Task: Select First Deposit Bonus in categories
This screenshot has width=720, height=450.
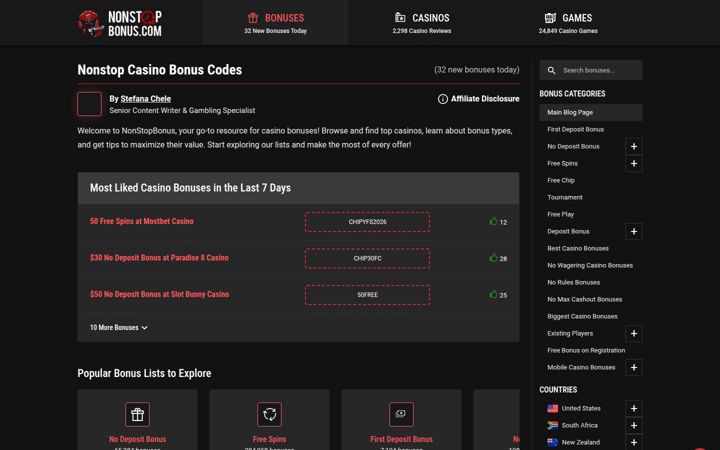Action: [x=575, y=129]
